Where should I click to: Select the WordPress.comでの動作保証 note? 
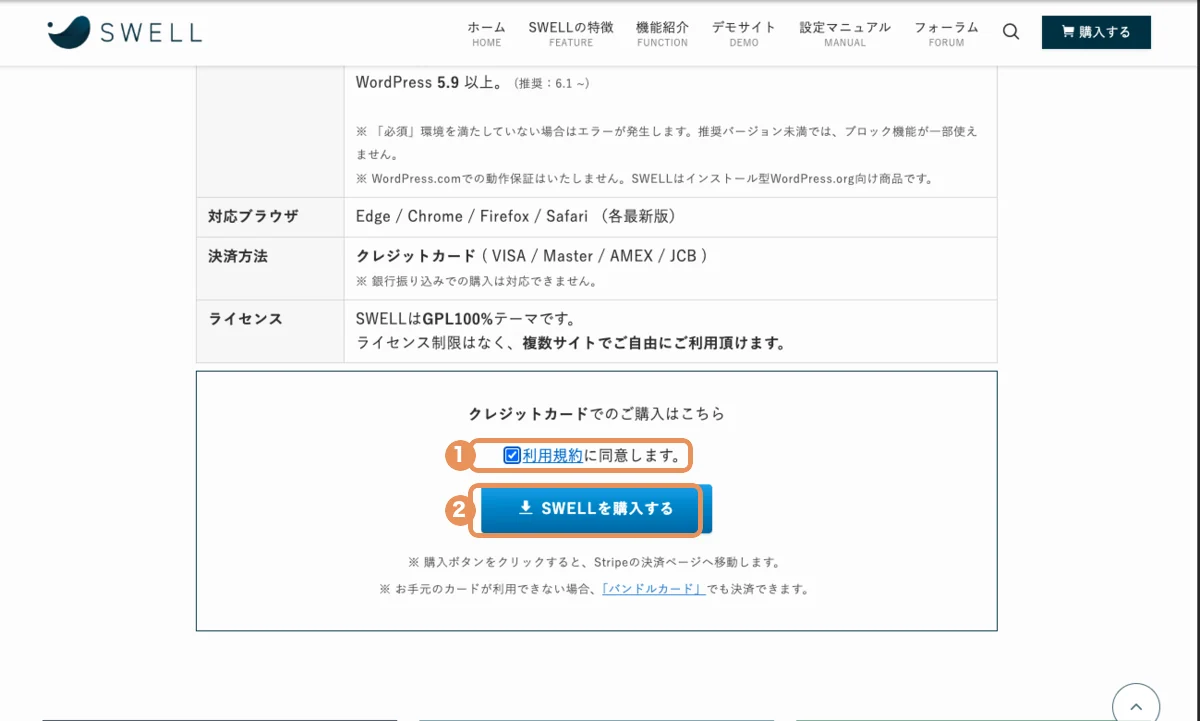(x=645, y=179)
